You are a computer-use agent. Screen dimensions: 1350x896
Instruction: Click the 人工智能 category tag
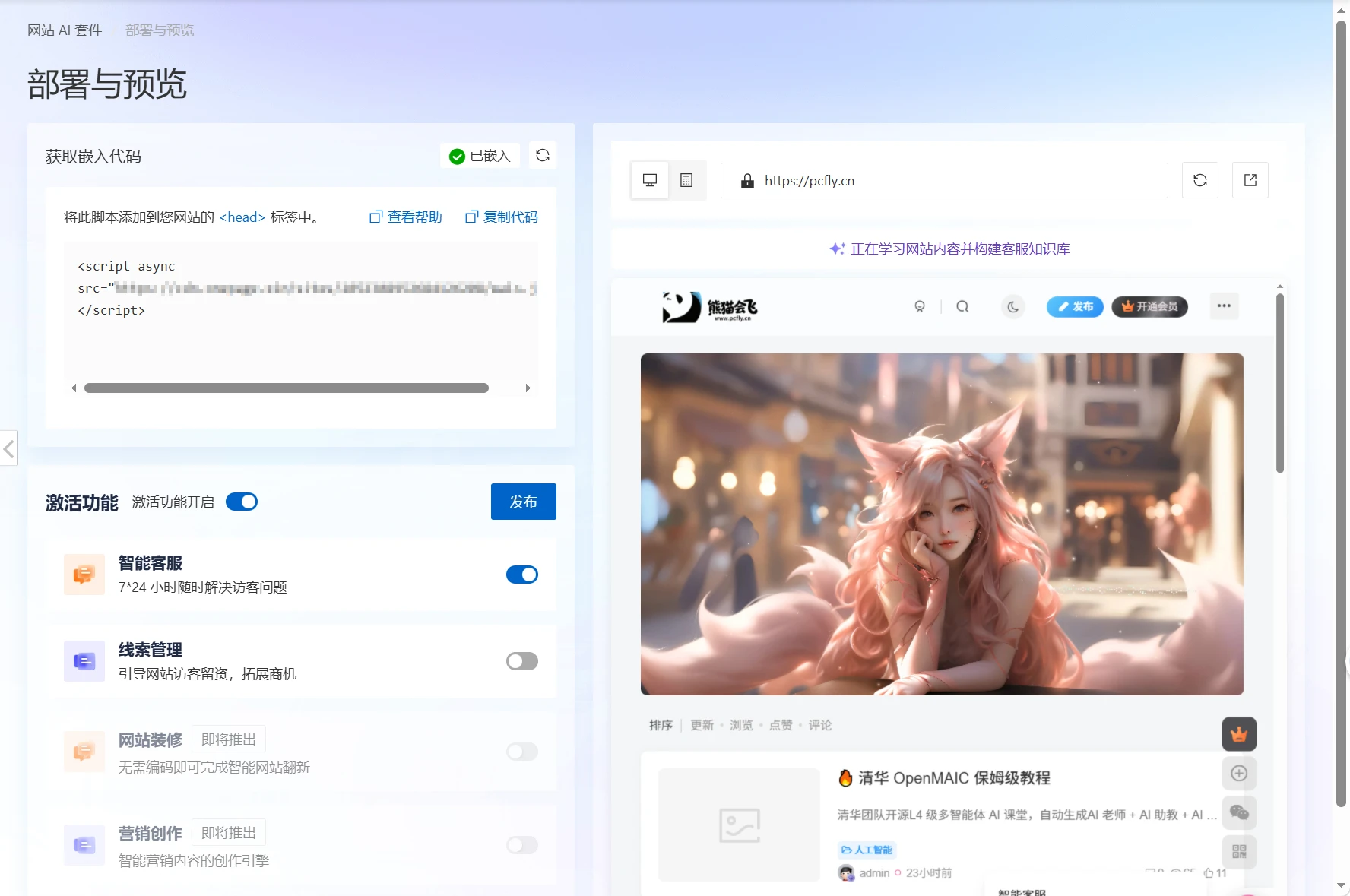[867, 850]
